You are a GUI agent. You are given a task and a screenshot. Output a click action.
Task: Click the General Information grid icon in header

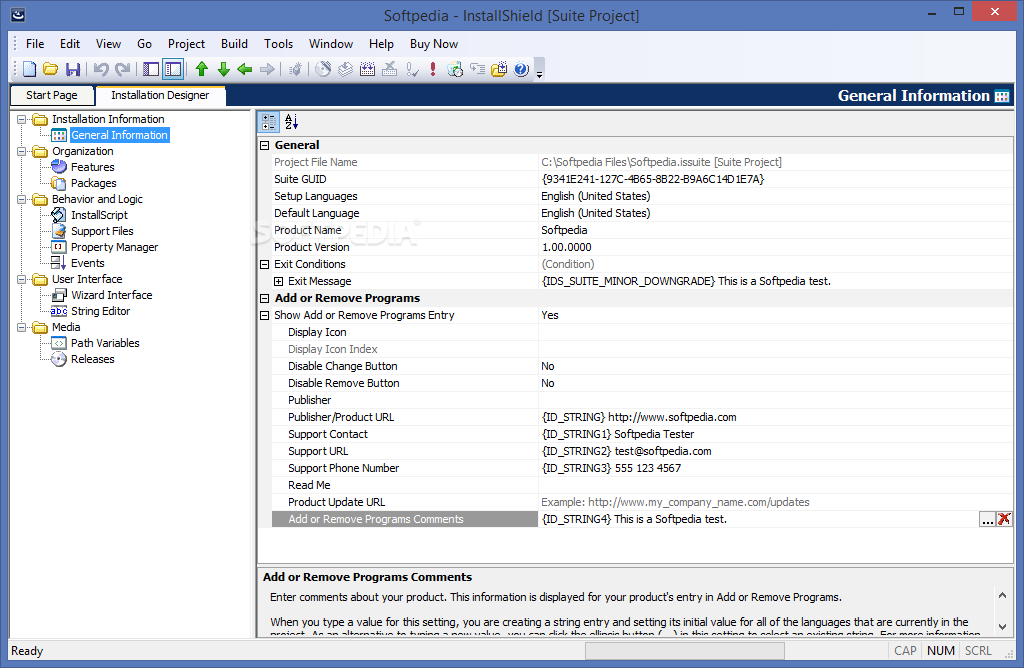tap(1002, 96)
